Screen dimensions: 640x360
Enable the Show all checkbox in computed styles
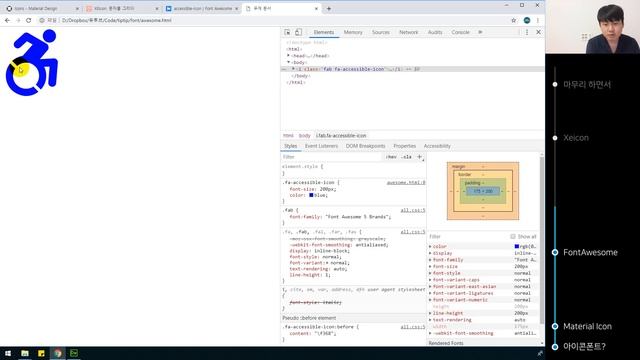[513, 237]
